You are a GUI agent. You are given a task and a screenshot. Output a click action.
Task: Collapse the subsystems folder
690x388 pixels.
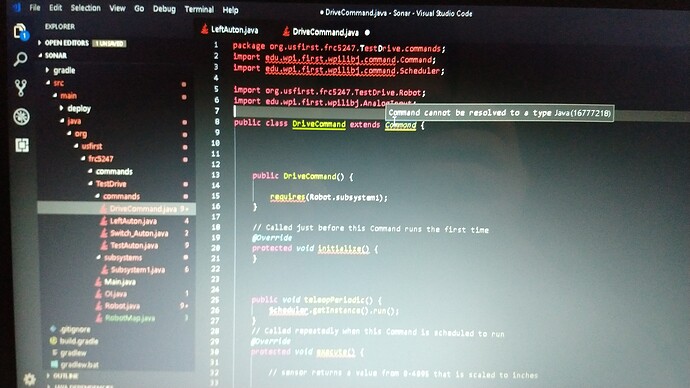click(x=98, y=257)
